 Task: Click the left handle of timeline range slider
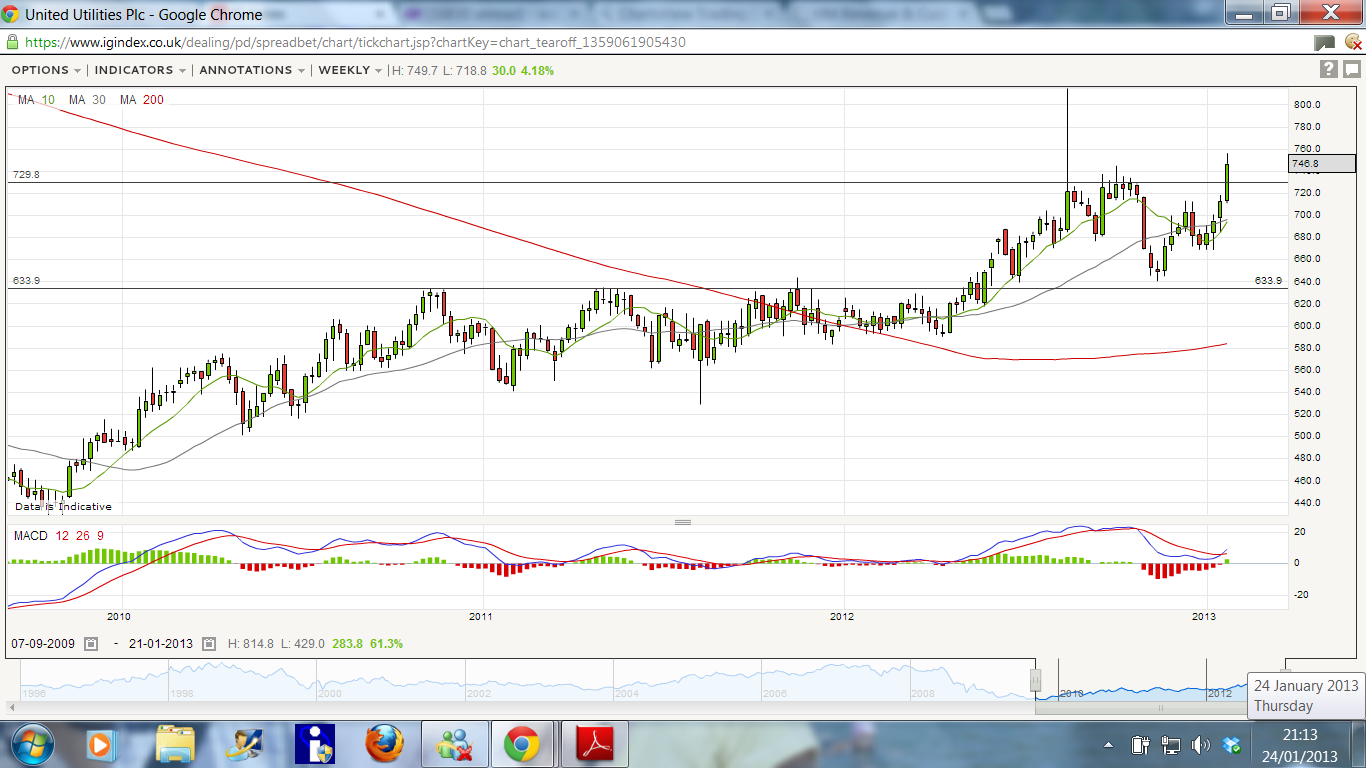1036,680
